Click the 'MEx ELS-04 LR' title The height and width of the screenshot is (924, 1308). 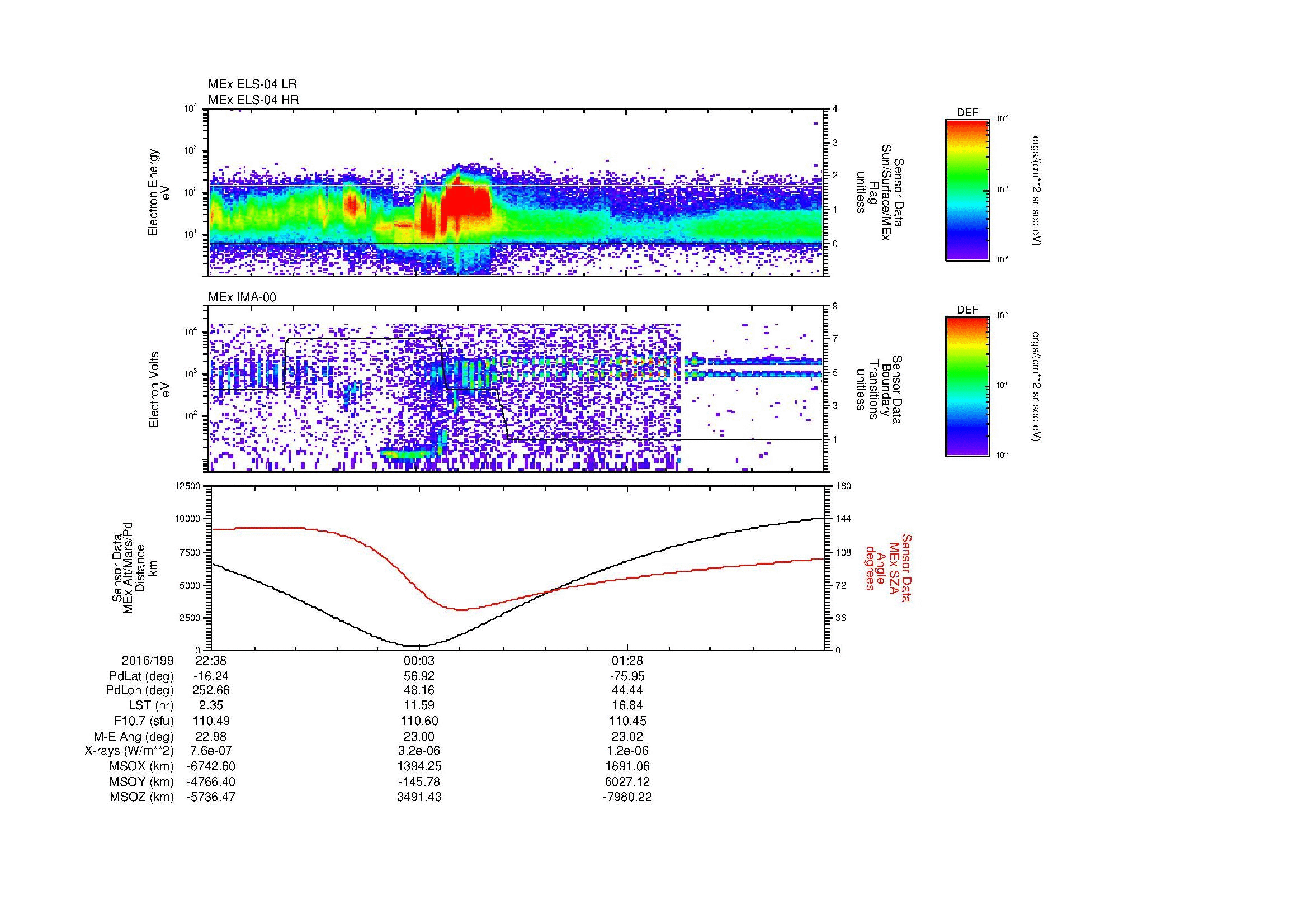click(252, 84)
